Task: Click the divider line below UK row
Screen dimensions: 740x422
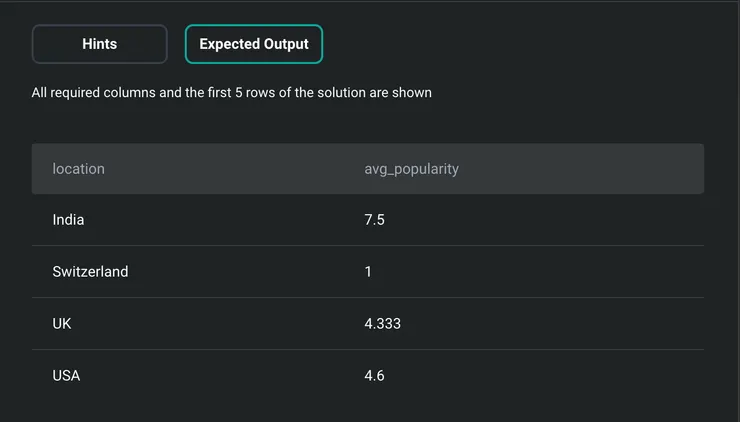Action: coord(367,349)
